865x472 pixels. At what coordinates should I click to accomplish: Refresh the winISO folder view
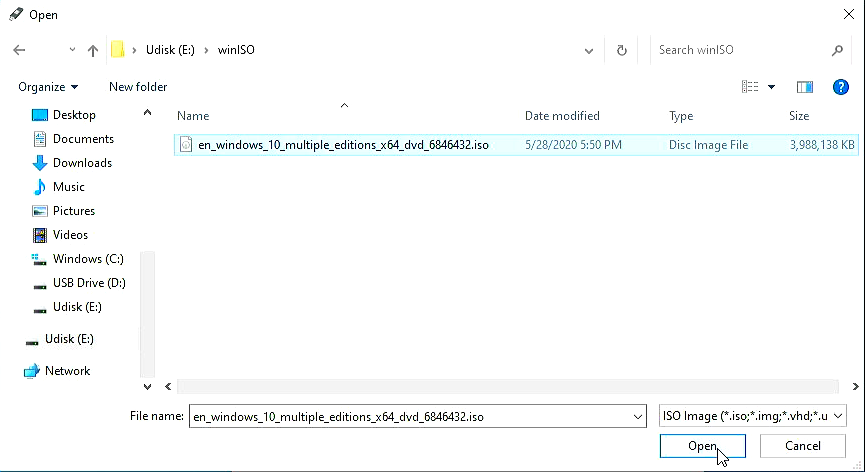click(x=622, y=50)
